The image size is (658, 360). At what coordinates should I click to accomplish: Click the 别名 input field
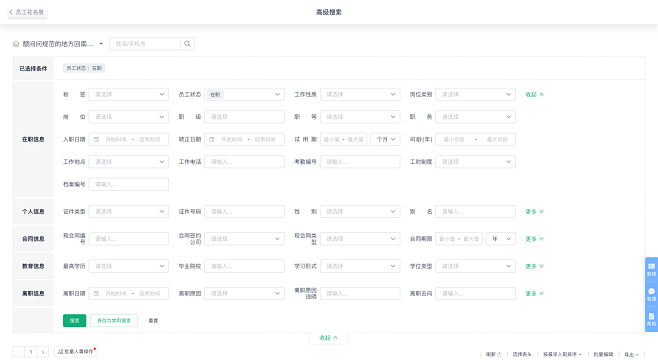[x=475, y=211]
